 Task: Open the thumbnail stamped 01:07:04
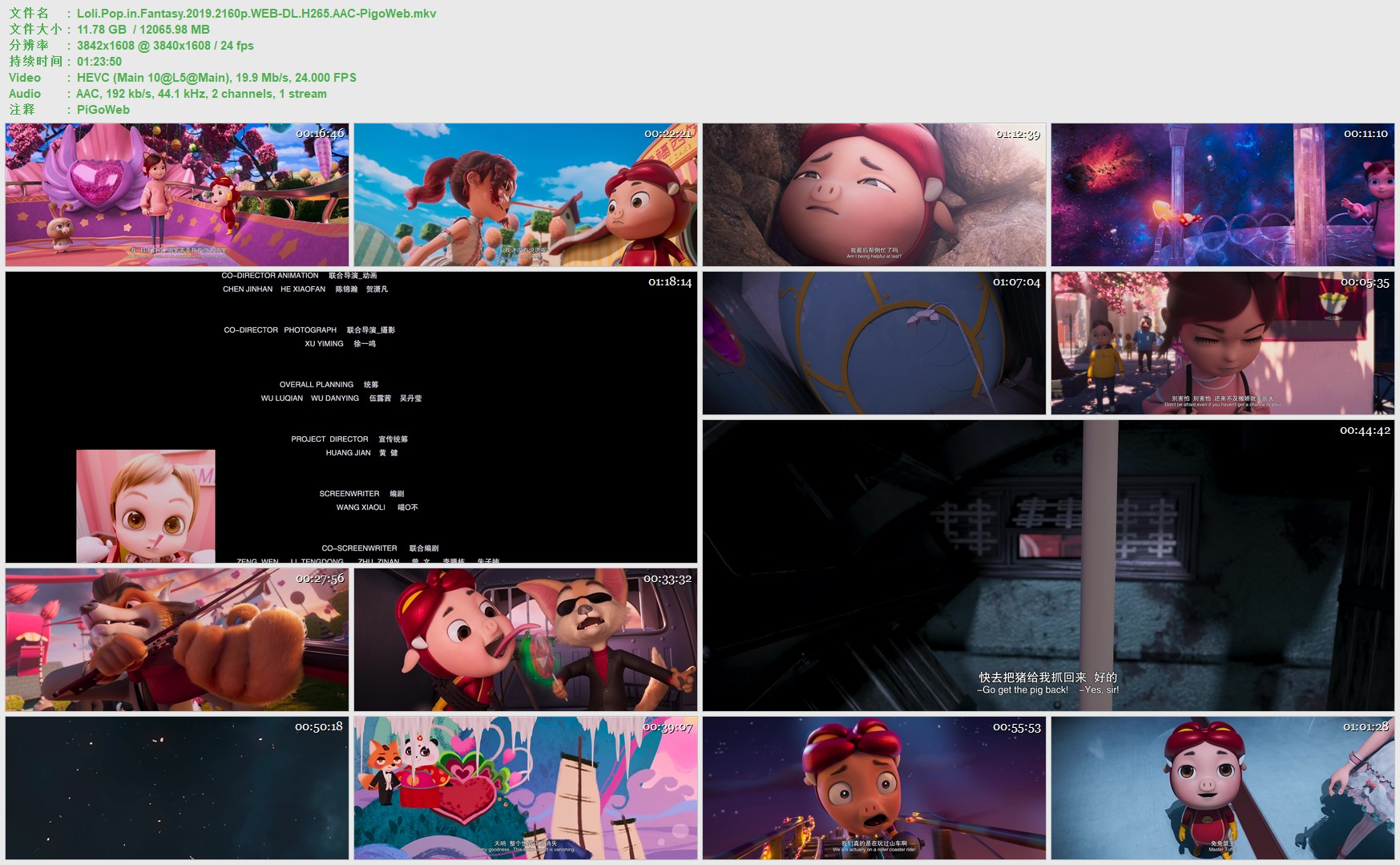[874, 343]
